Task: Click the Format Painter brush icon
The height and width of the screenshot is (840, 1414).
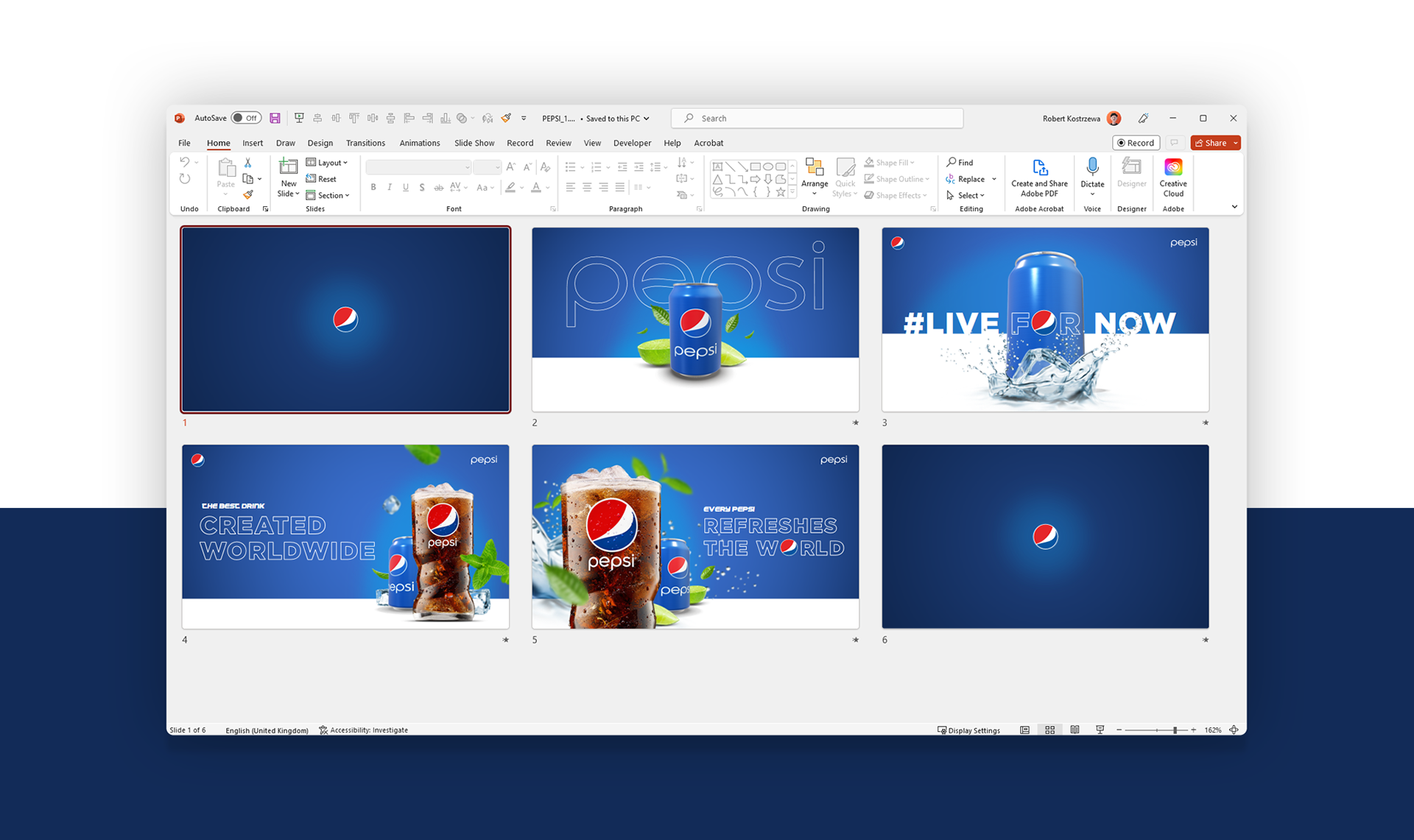Action: pos(248,195)
